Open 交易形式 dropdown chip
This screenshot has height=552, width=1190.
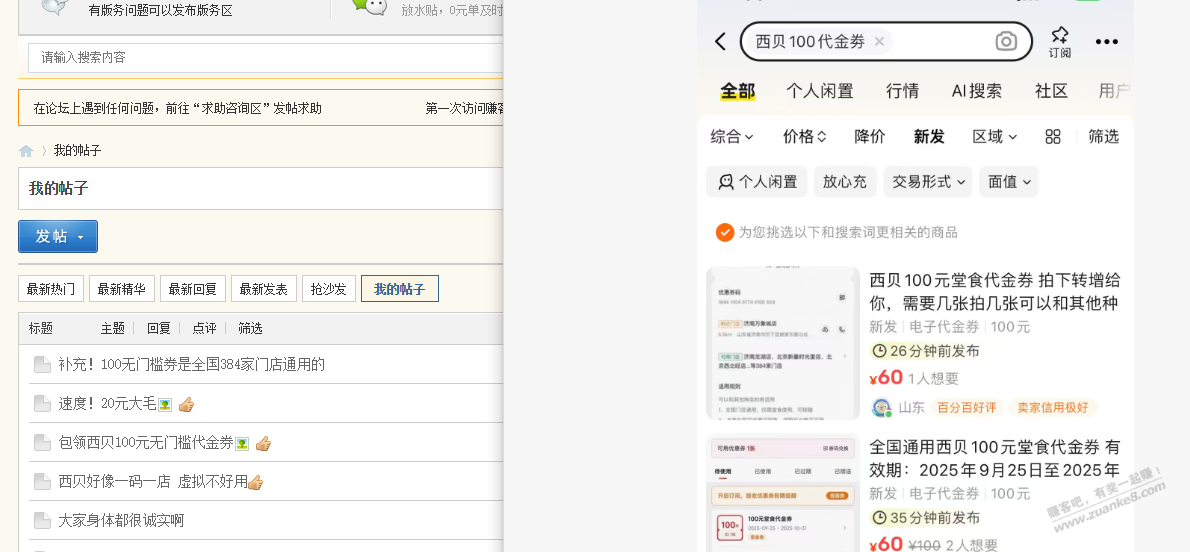928,181
